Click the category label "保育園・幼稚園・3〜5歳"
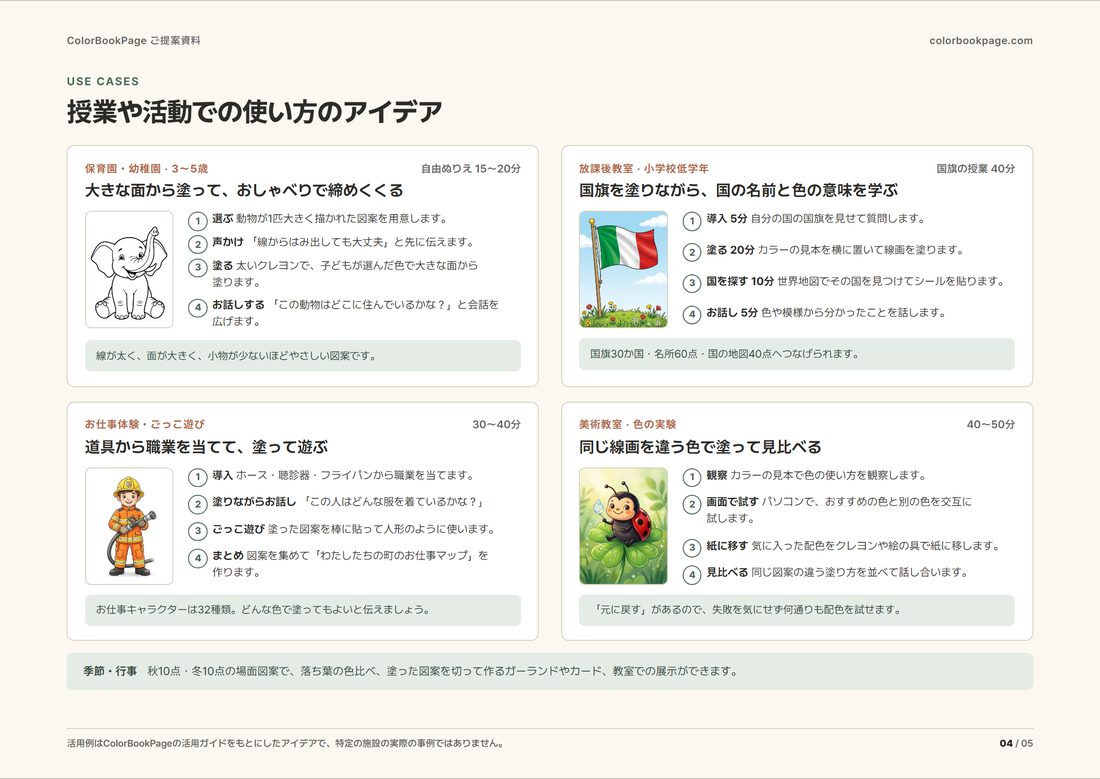 point(147,168)
